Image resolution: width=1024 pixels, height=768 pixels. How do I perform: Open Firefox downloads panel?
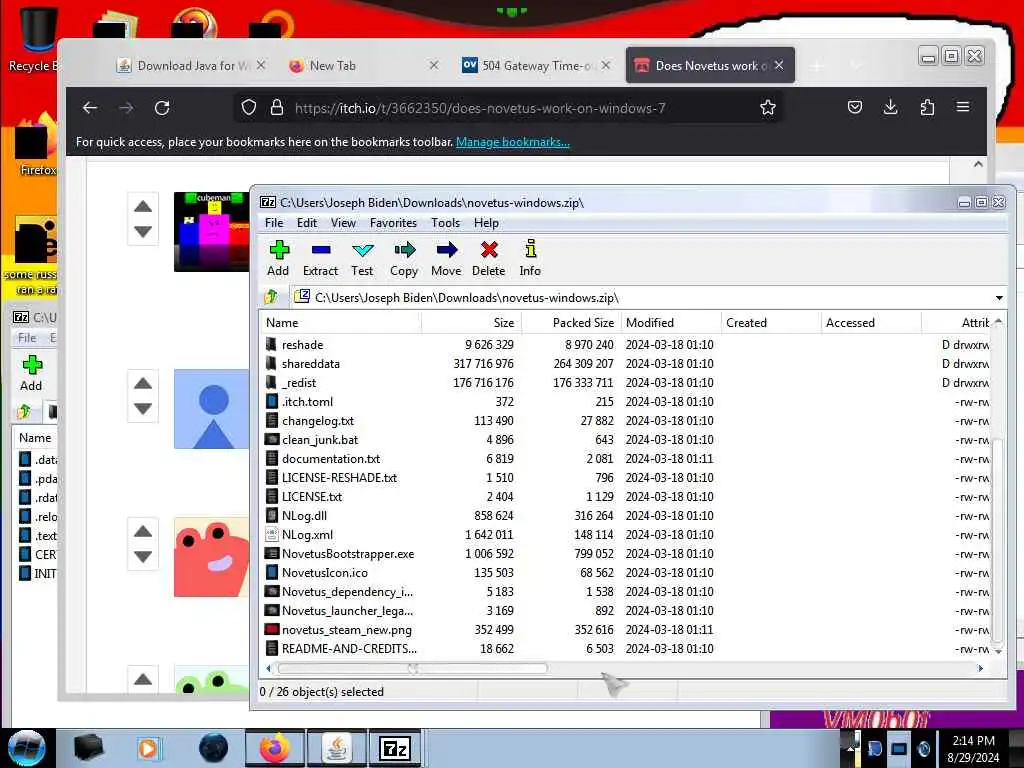890,107
